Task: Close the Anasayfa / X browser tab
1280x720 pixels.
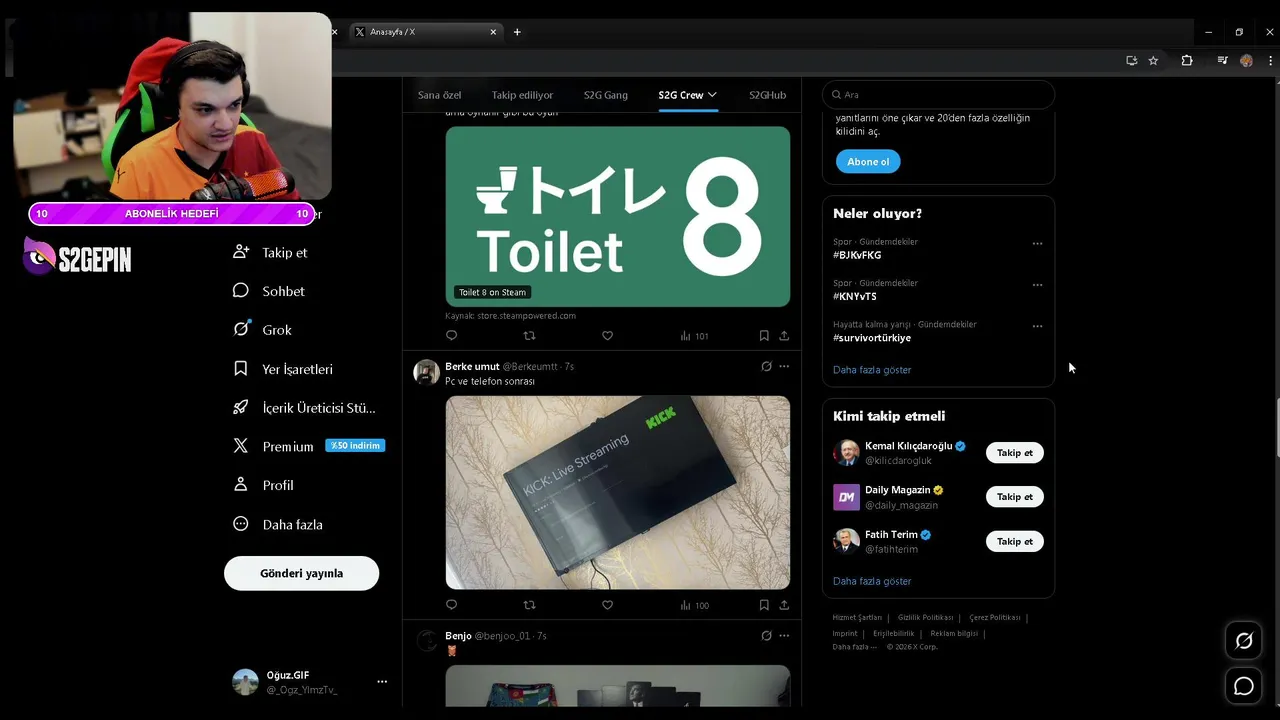Action: [493, 32]
